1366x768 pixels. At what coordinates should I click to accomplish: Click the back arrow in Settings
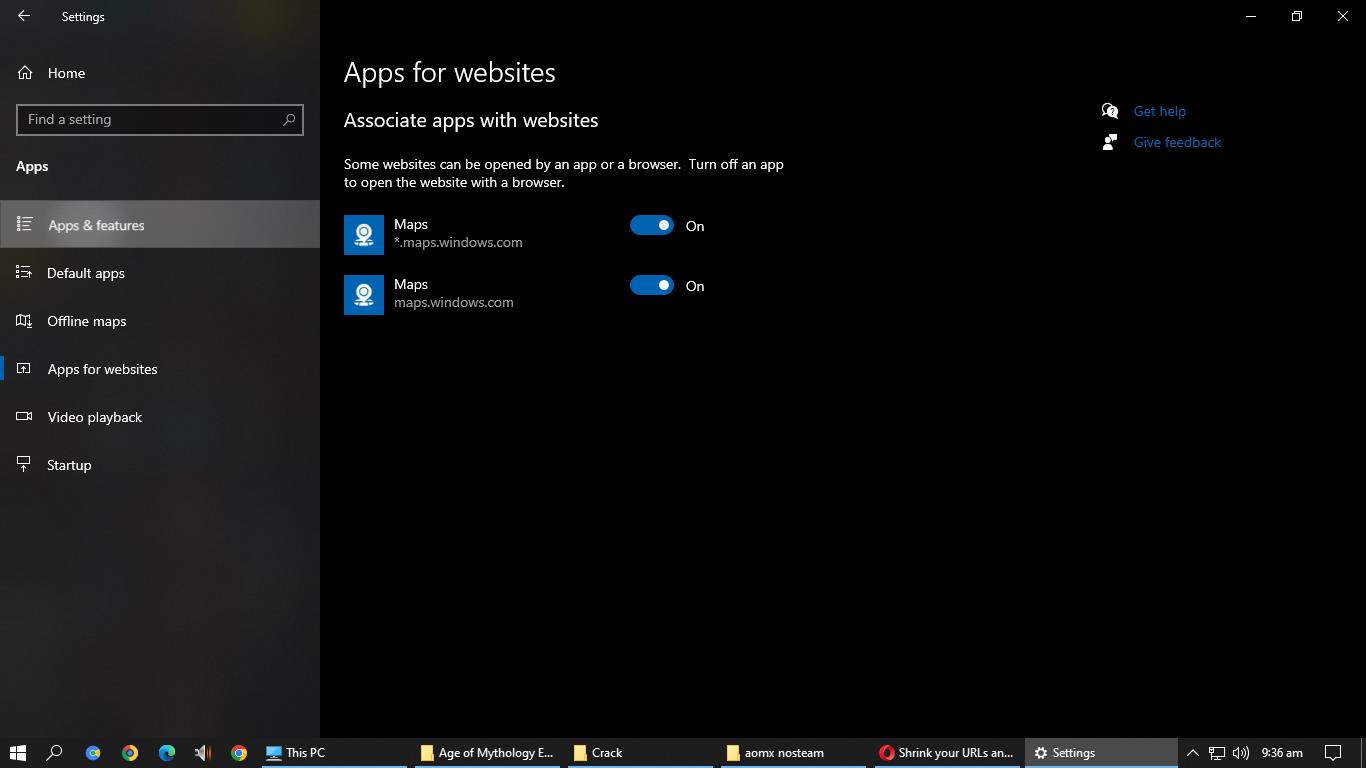24,16
